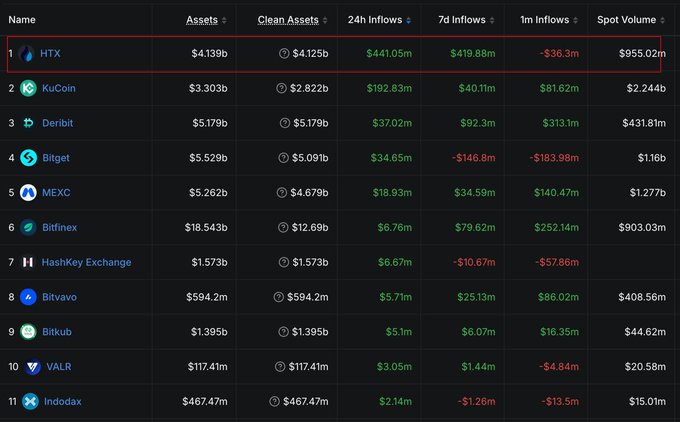
Task: Open the Indodax exchange link
Action: pyautogui.click(x=62, y=402)
